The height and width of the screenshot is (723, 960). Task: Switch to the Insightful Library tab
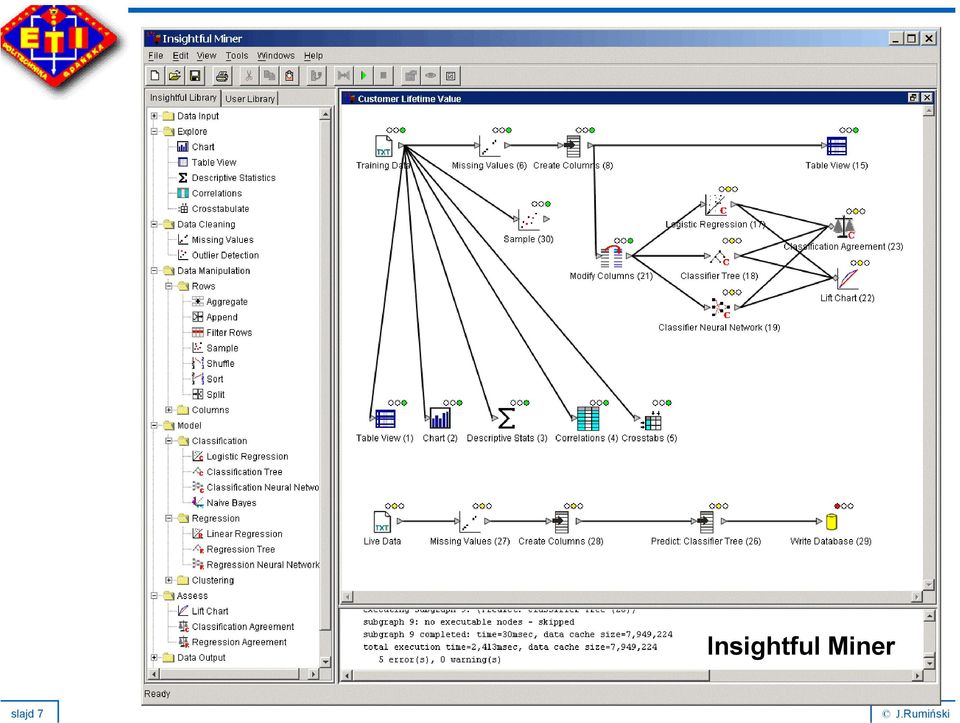[x=183, y=97]
